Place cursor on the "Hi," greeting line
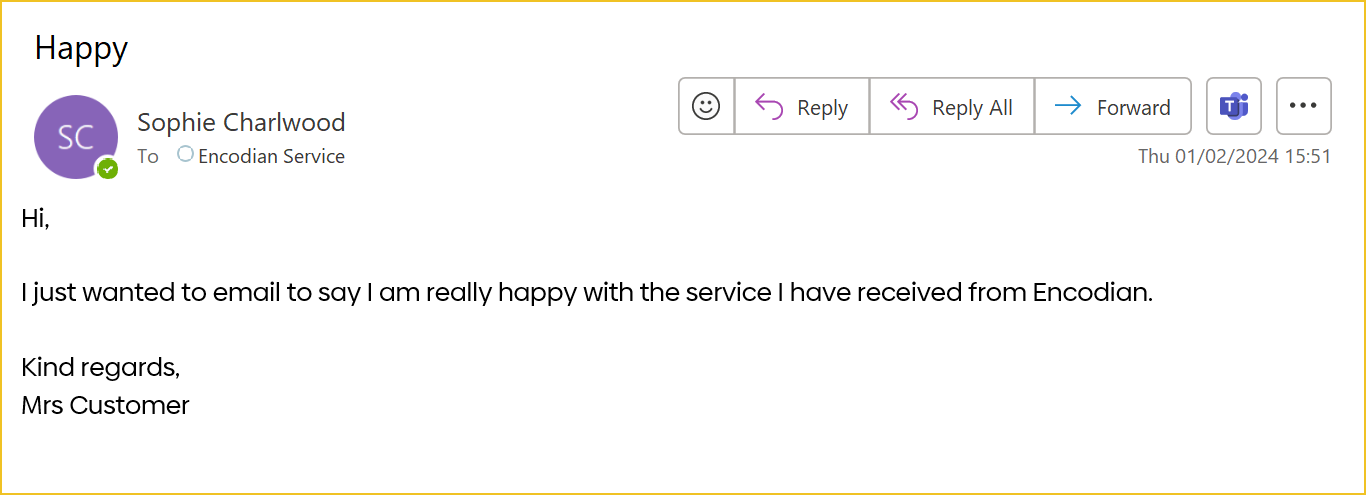Image resolution: width=1366 pixels, height=495 pixels. 35,219
